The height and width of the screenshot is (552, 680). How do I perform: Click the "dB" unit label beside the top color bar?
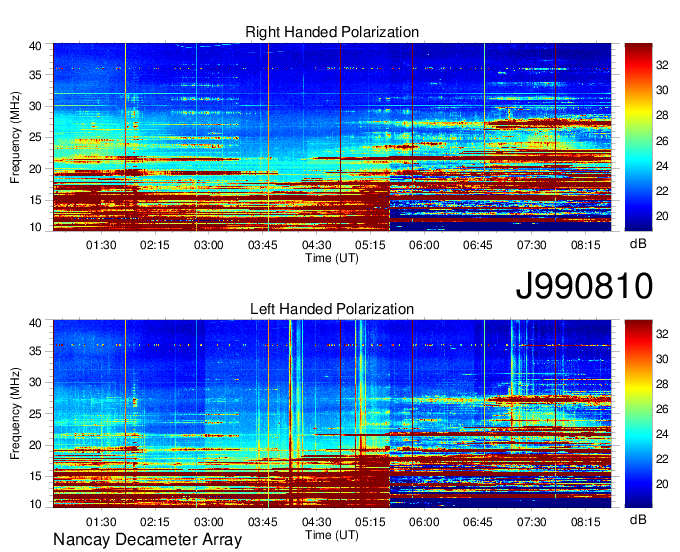(x=638, y=243)
